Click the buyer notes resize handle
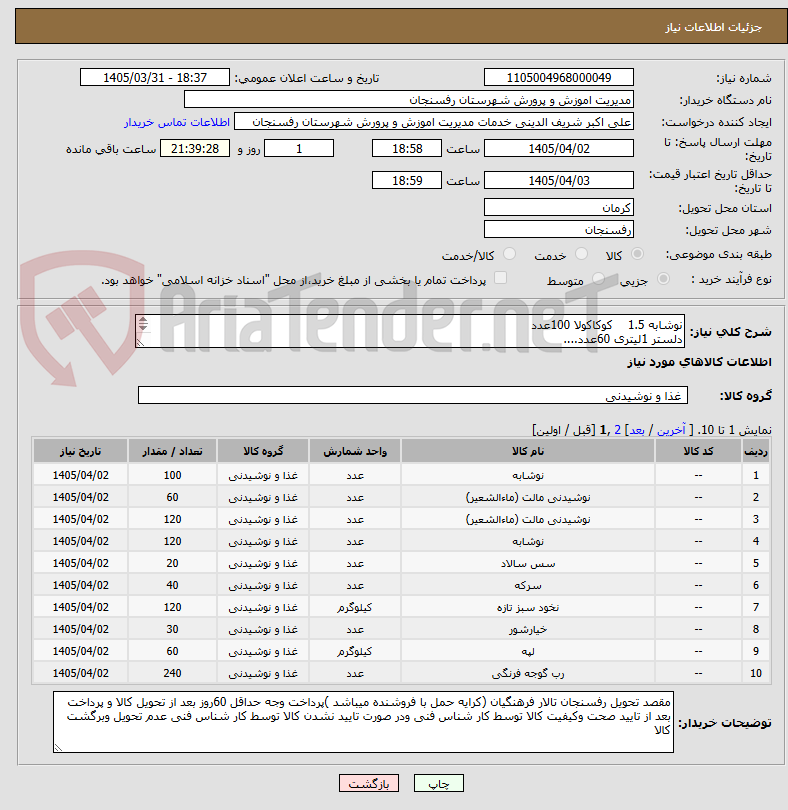The height and width of the screenshot is (810, 788). [x=58, y=747]
